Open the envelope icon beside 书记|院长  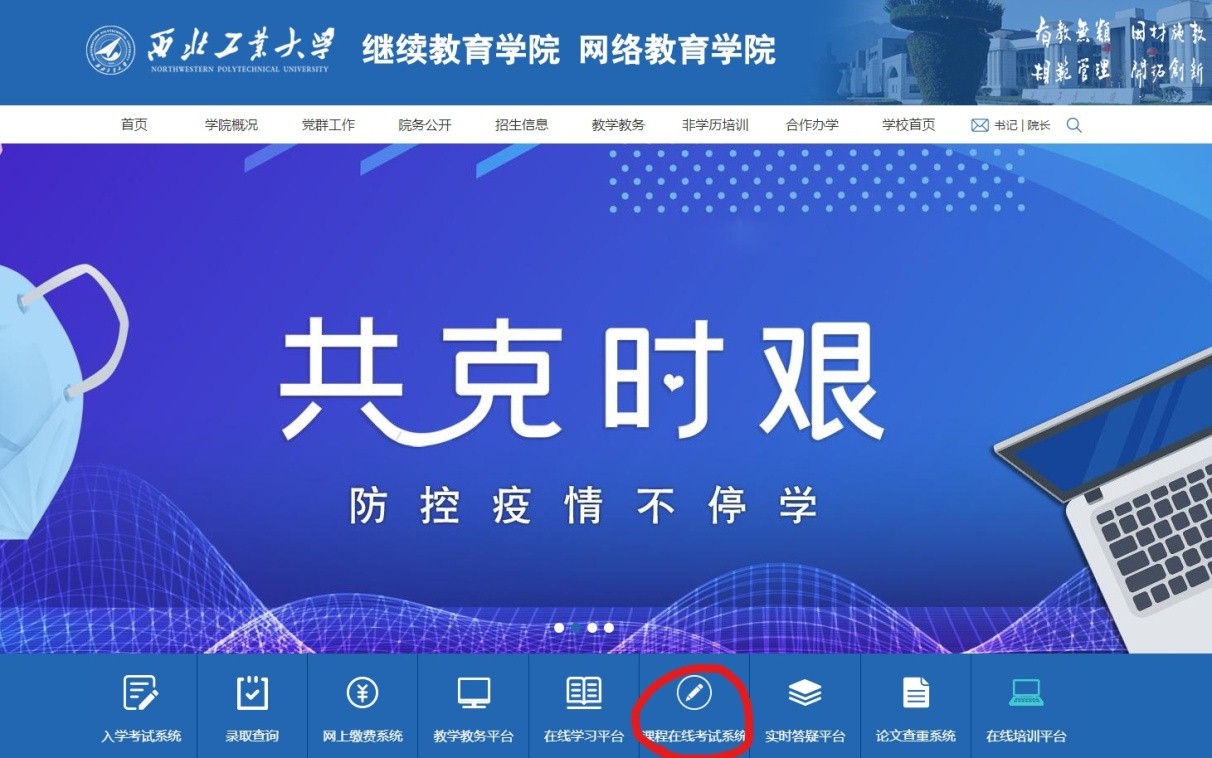coord(978,124)
